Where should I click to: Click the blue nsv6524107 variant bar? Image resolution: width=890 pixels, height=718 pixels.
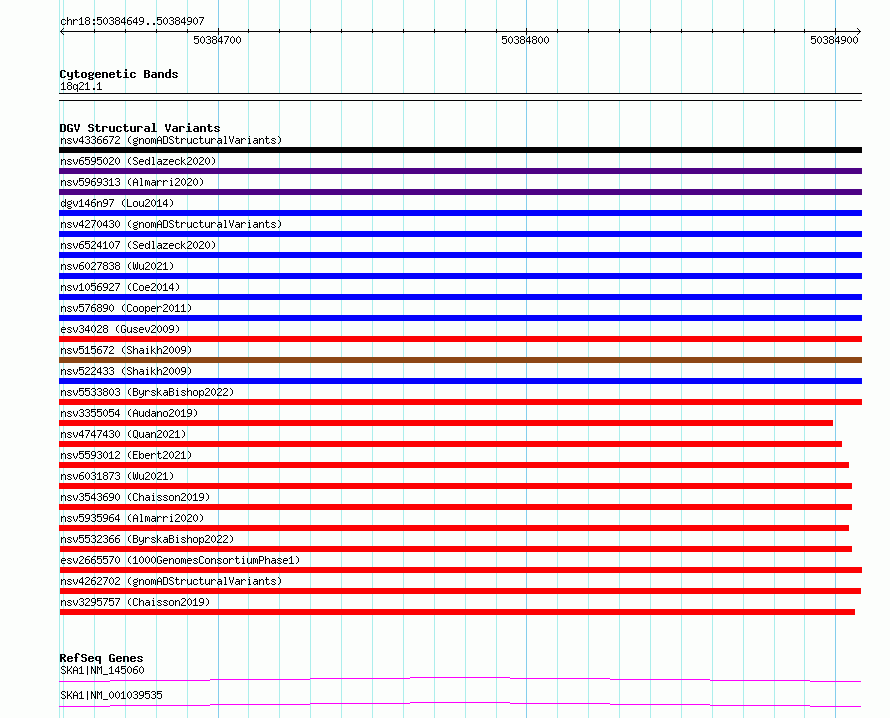pyautogui.click(x=460, y=255)
